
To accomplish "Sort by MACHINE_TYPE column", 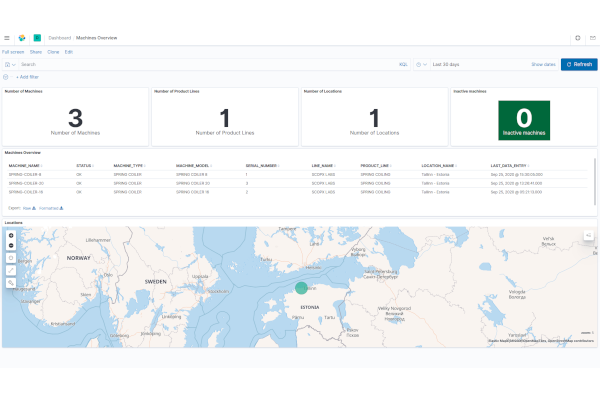I will pyautogui.click(x=129, y=166).
